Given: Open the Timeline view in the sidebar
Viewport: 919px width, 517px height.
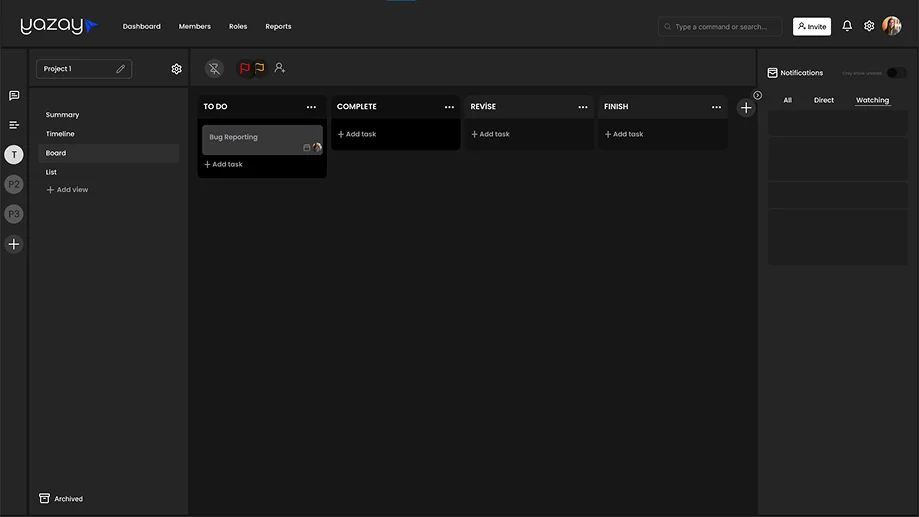Looking at the screenshot, I should tap(60, 134).
